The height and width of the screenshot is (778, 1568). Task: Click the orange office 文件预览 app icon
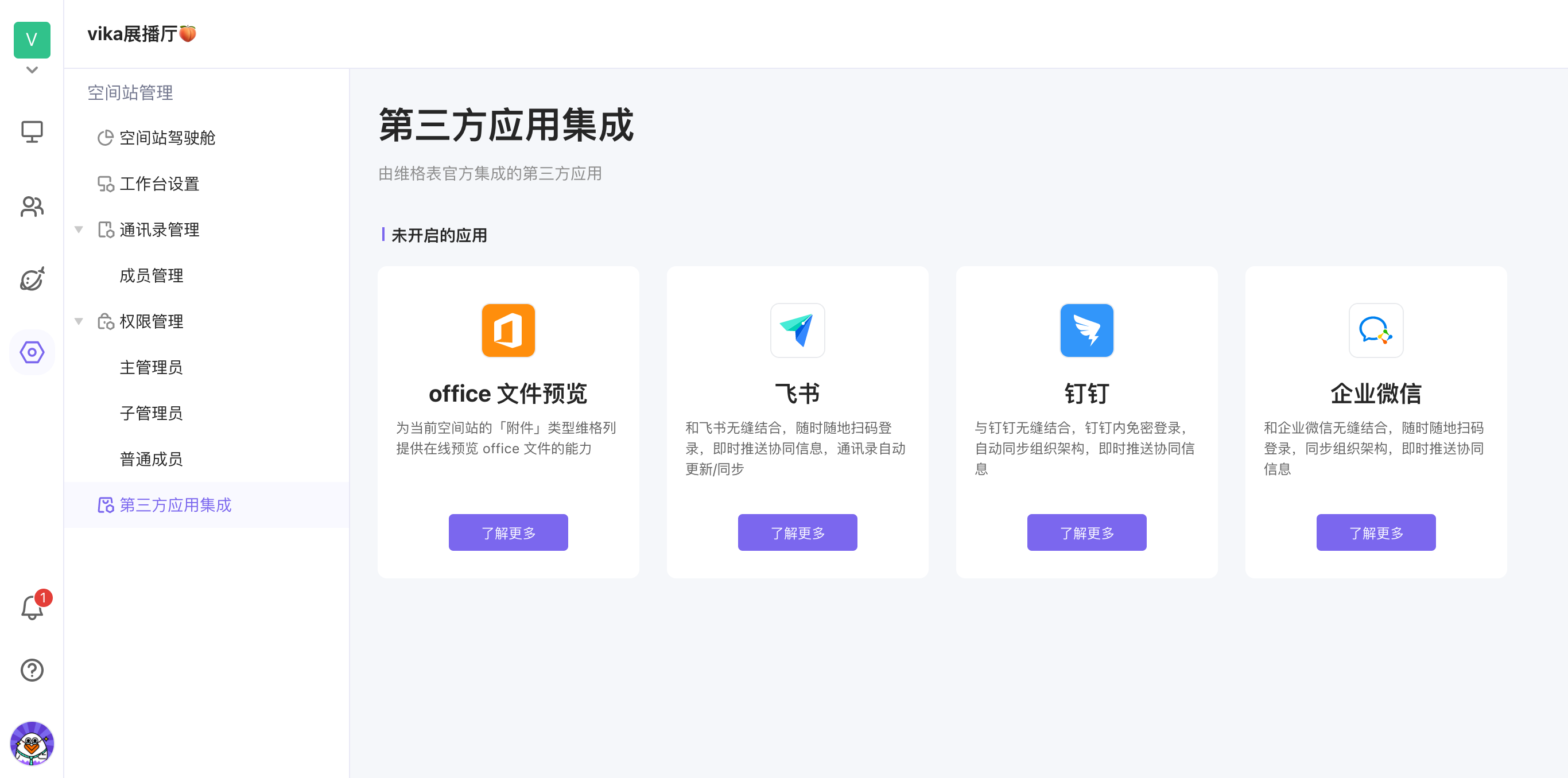pos(509,330)
